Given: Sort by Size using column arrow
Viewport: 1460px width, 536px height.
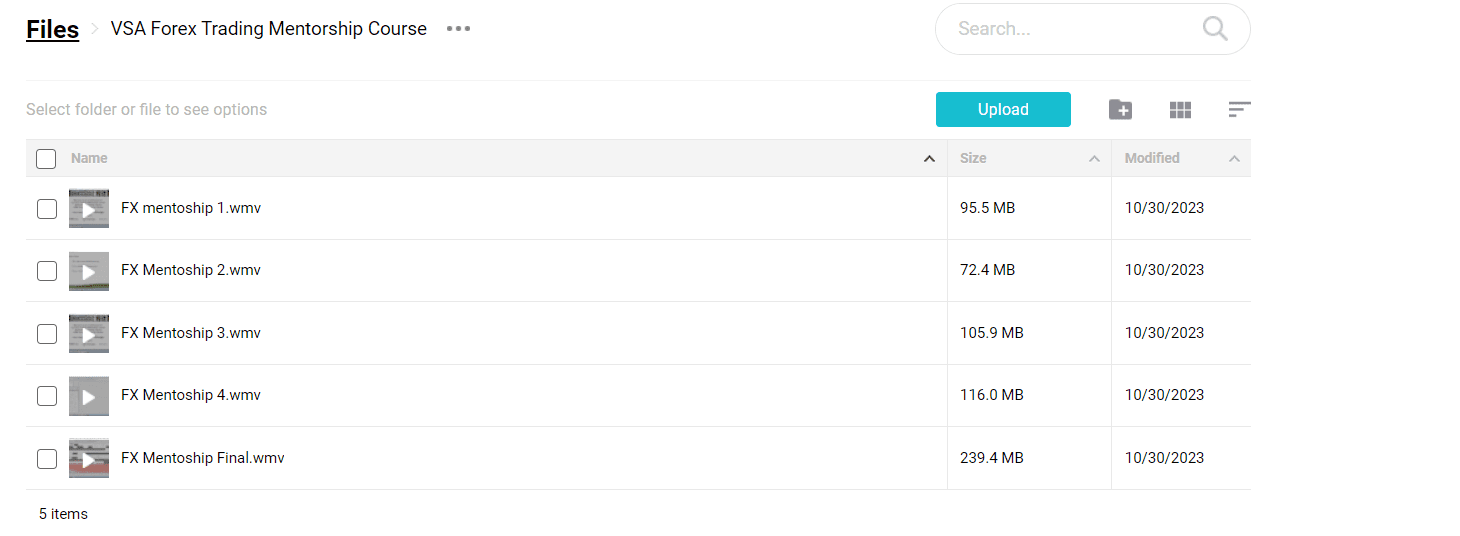Looking at the screenshot, I should click(x=1094, y=159).
